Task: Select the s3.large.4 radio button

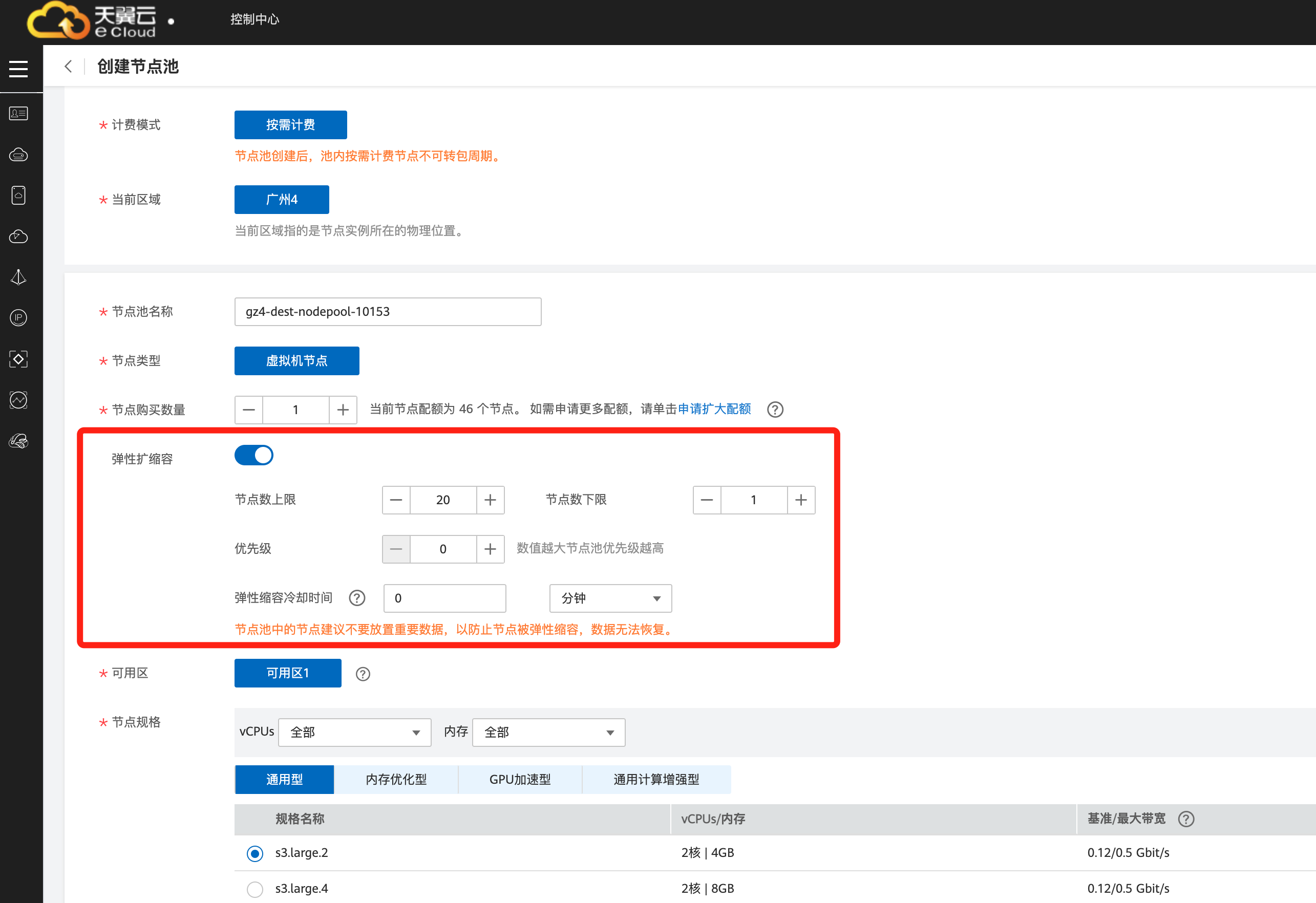Action: coord(255,889)
